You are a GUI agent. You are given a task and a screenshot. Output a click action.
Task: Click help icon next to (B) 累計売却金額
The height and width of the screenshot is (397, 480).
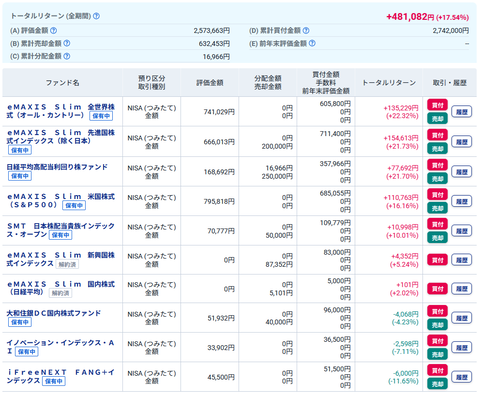[x=67, y=43]
